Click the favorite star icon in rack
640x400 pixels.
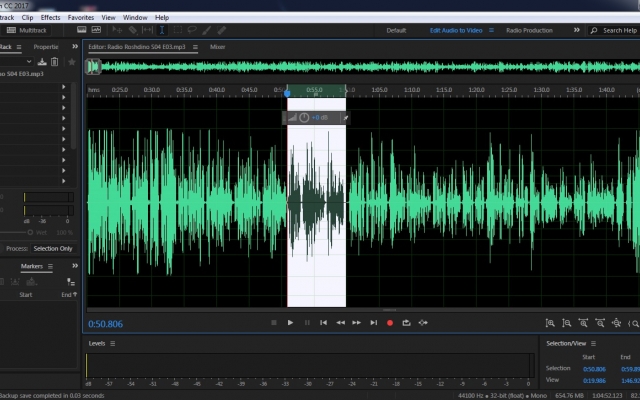click(x=72, y=62)
